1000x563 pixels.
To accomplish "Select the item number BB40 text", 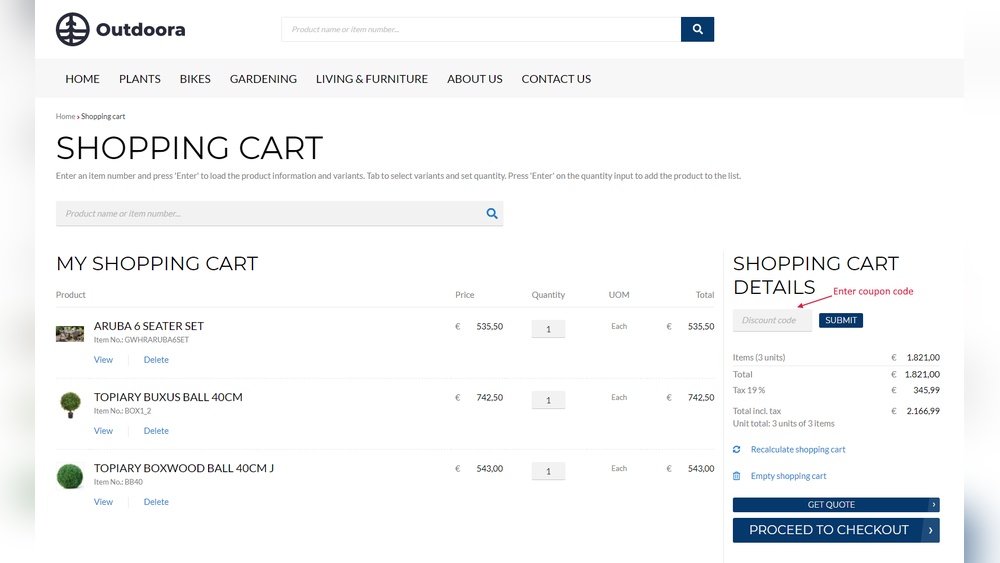I will (x=134, y=482).
